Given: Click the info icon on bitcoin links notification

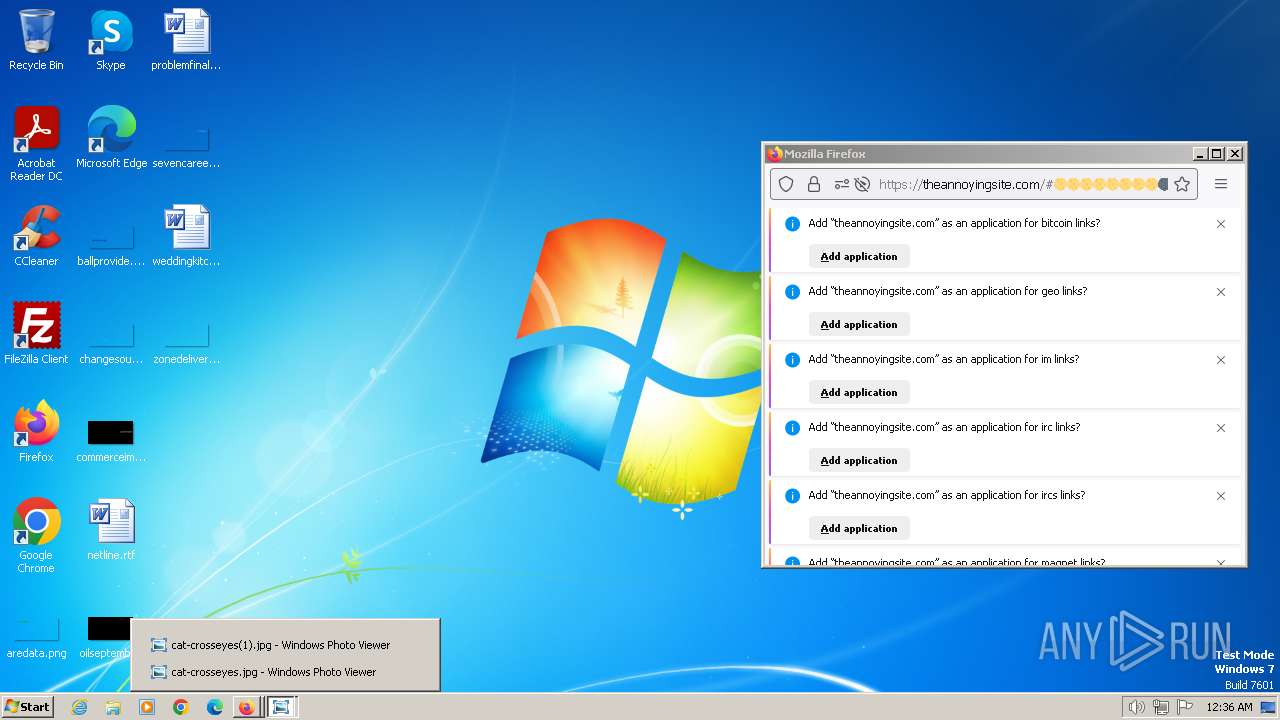Looking at the screenshot, I should [792, 224].
